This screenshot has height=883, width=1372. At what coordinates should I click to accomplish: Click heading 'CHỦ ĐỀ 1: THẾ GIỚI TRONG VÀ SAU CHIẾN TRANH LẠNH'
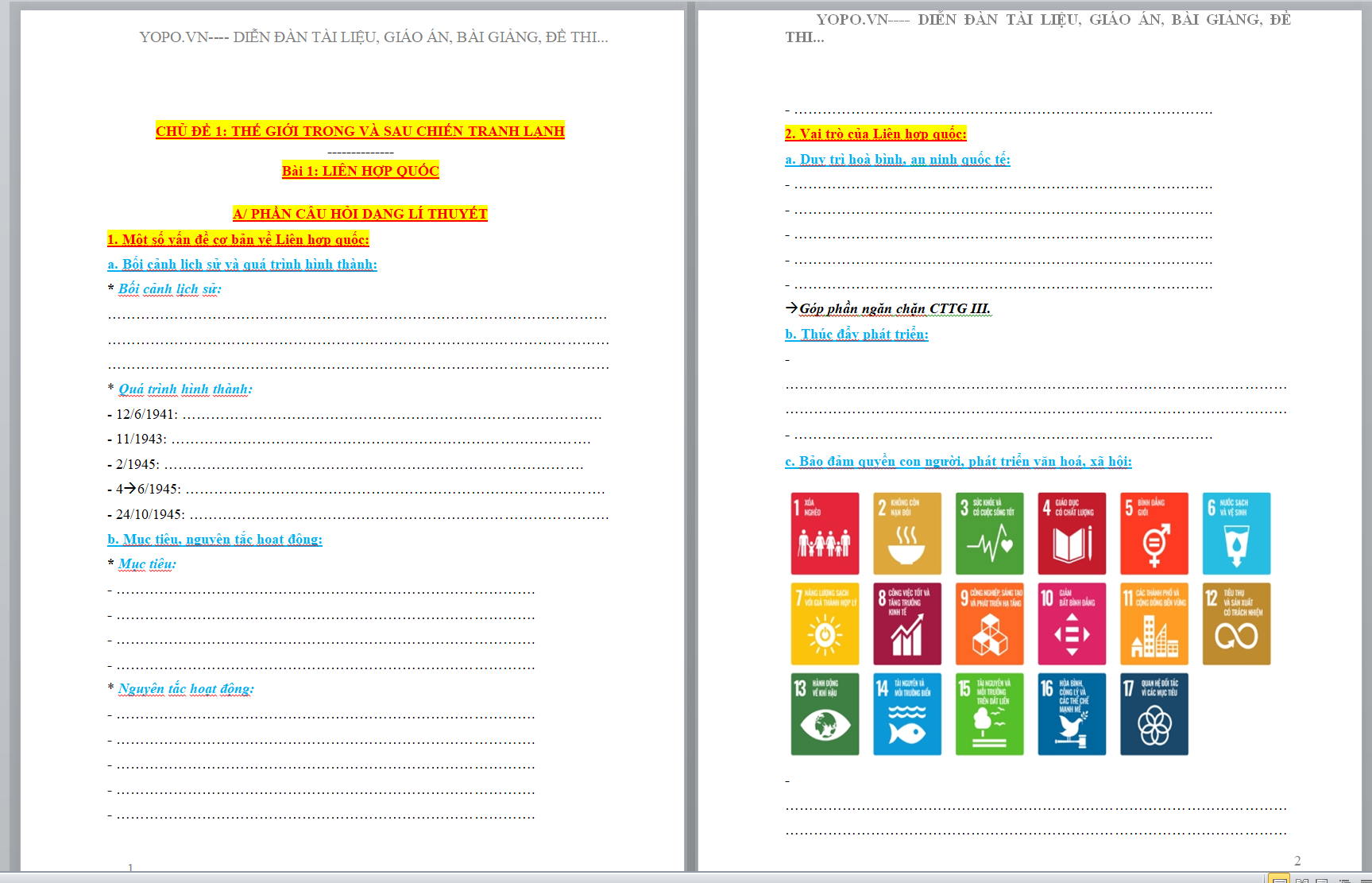pyautogui.click(x=360, y=131)
